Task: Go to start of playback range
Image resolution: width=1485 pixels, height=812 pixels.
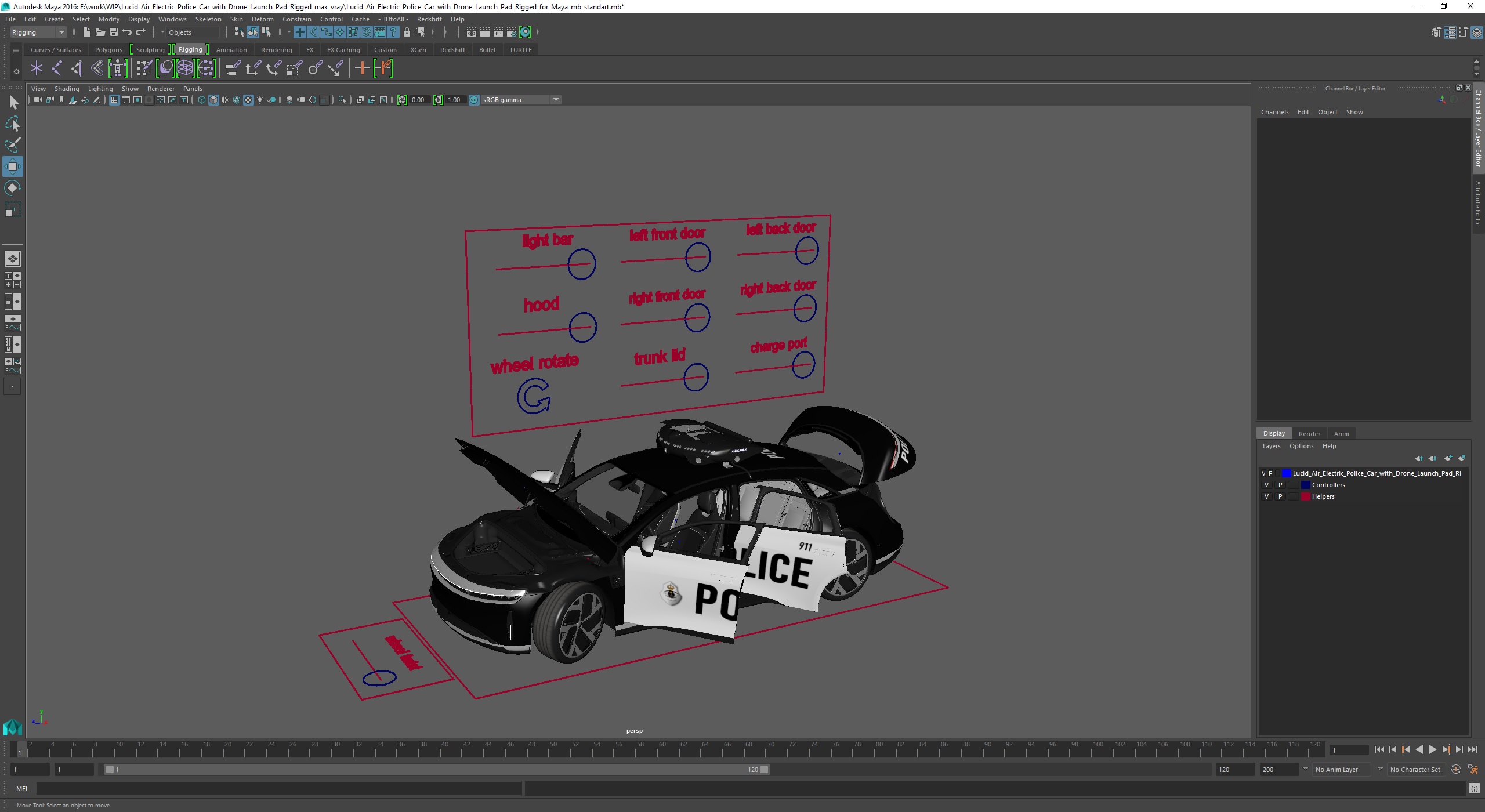Action: tap(1379, 750)
